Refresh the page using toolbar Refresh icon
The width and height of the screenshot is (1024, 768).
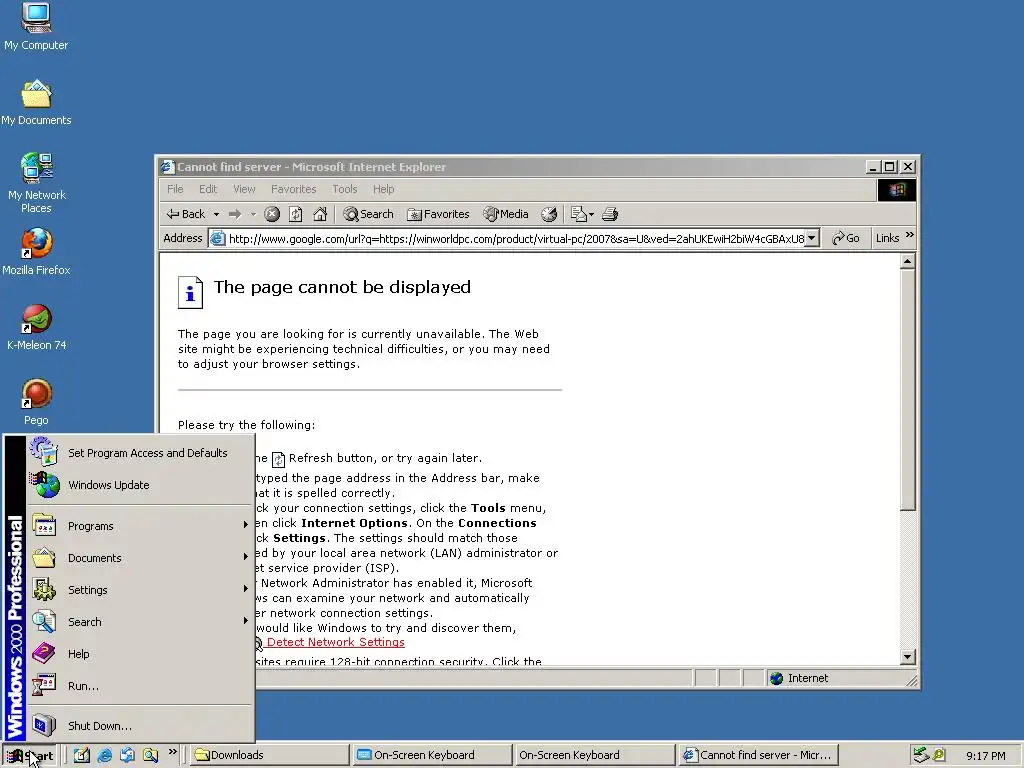coord(296,214)
